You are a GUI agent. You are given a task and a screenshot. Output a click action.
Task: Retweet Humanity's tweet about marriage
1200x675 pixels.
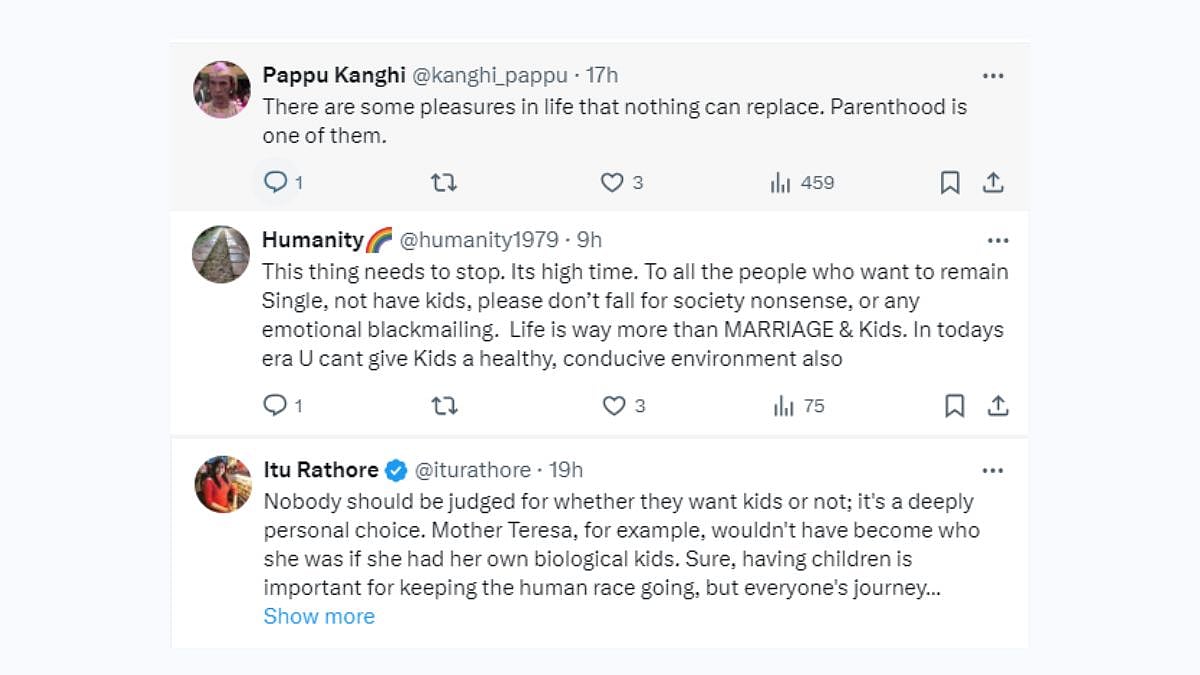pos(443,405)
